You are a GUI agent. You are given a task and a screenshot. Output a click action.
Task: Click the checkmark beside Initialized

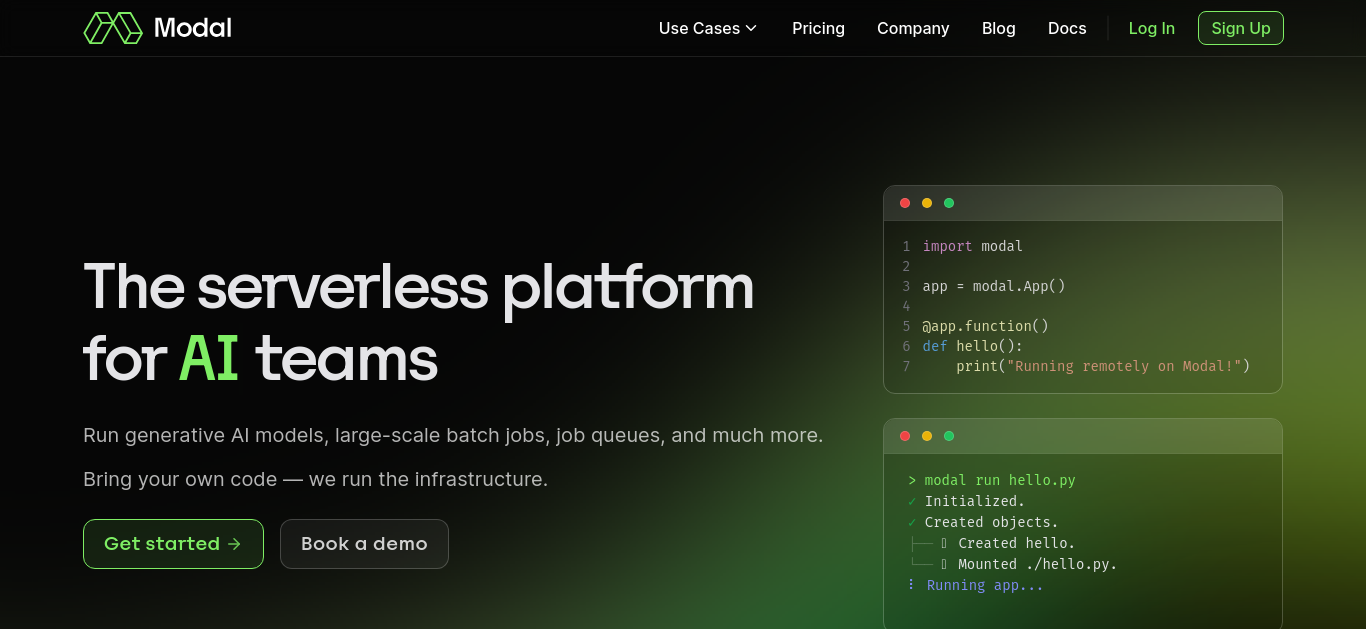pyautogui.click(x=912, y=501)
